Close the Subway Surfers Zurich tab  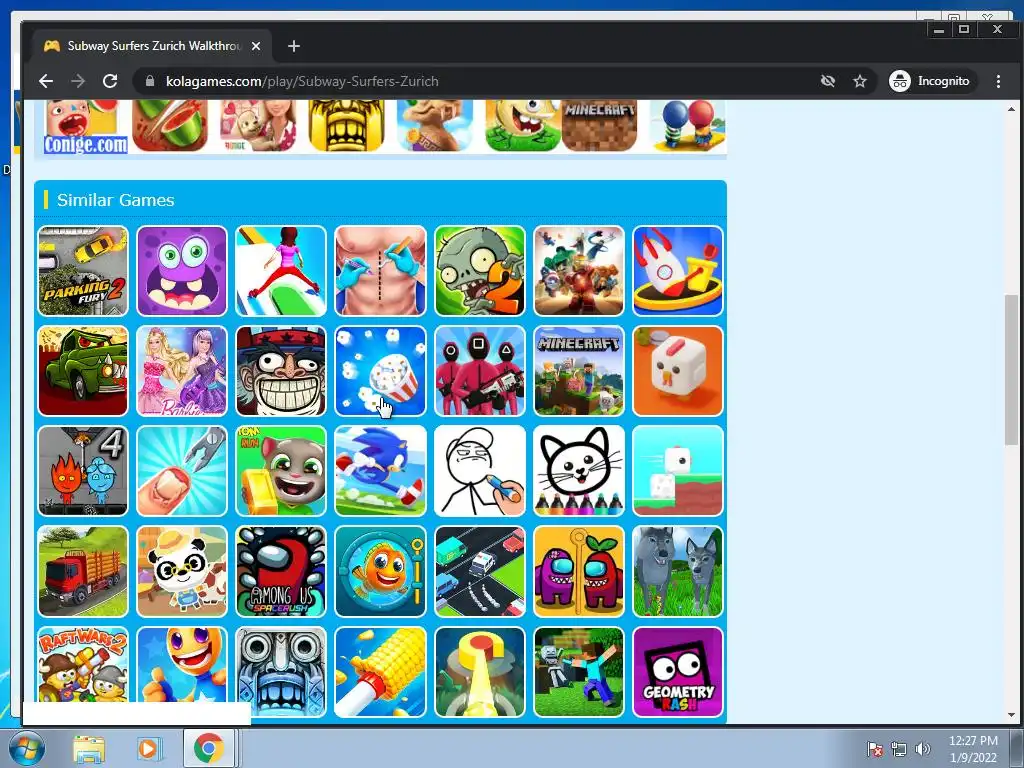point(256,46)
